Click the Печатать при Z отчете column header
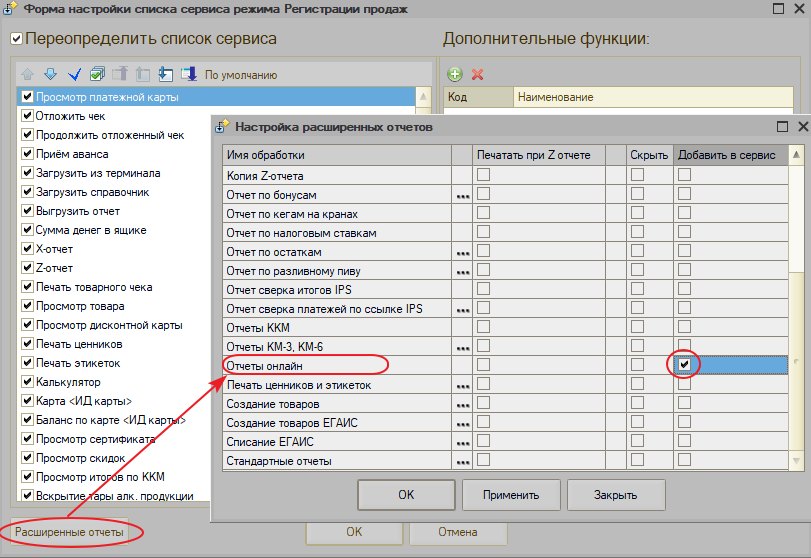 [538, 155]
